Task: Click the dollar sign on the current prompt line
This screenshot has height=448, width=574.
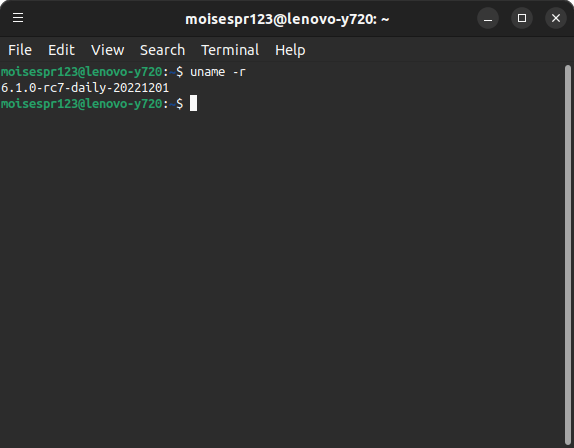Action: [x=179, y=104]
